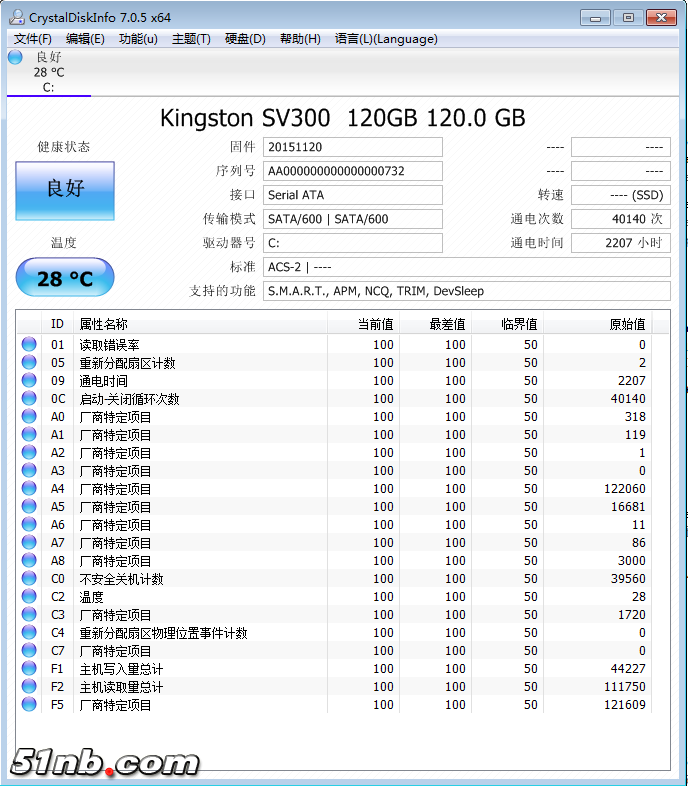688x786 pixels.
Task: Click status icon for row F5
Action: [x=29, y=705]
